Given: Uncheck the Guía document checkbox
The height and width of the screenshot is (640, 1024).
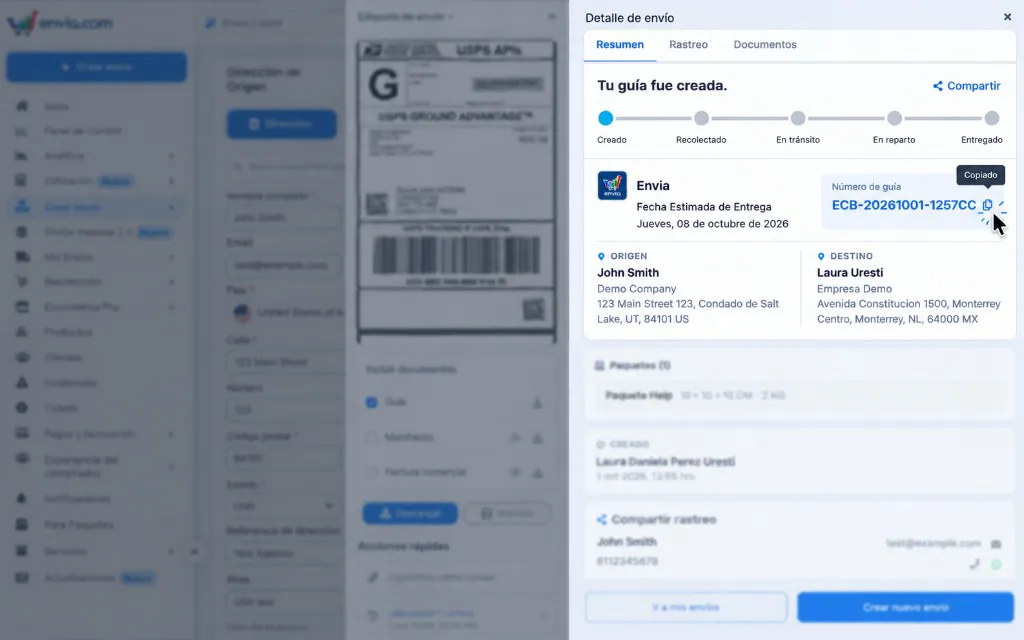Looking at the screenshot, I should pos(372,402).
